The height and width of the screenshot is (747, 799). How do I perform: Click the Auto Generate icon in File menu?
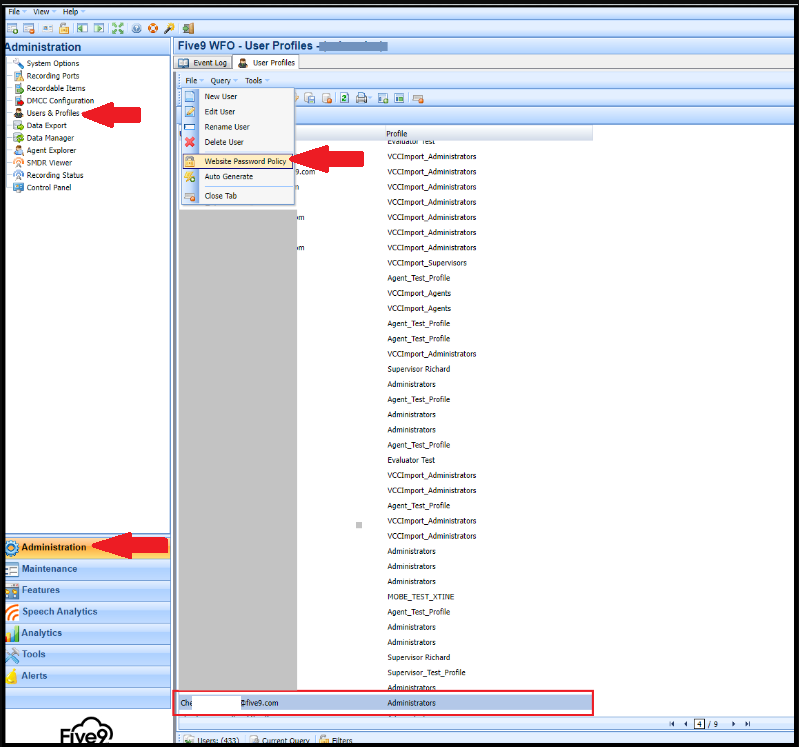(190, 177)
